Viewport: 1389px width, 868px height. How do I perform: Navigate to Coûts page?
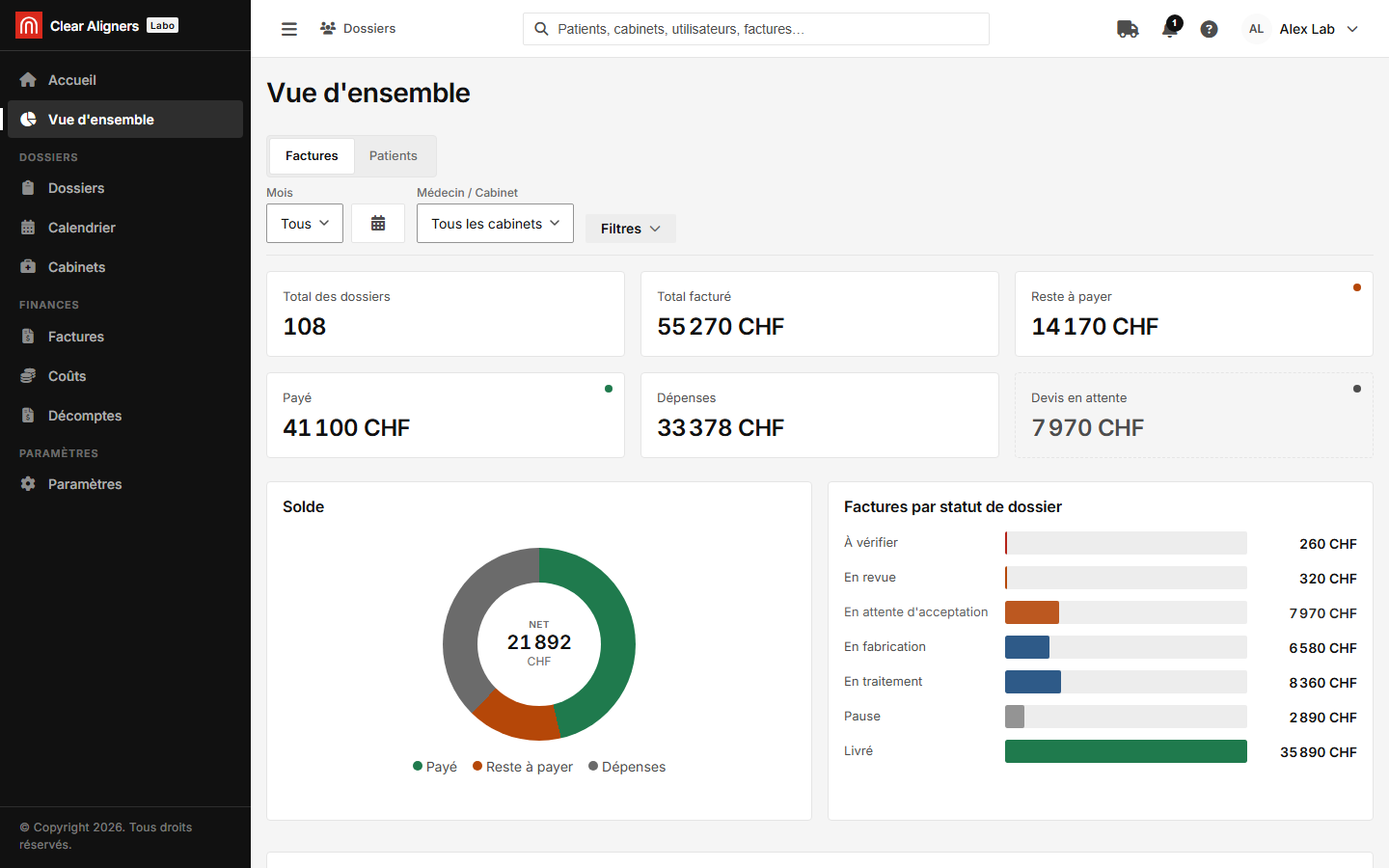[125, 376]
